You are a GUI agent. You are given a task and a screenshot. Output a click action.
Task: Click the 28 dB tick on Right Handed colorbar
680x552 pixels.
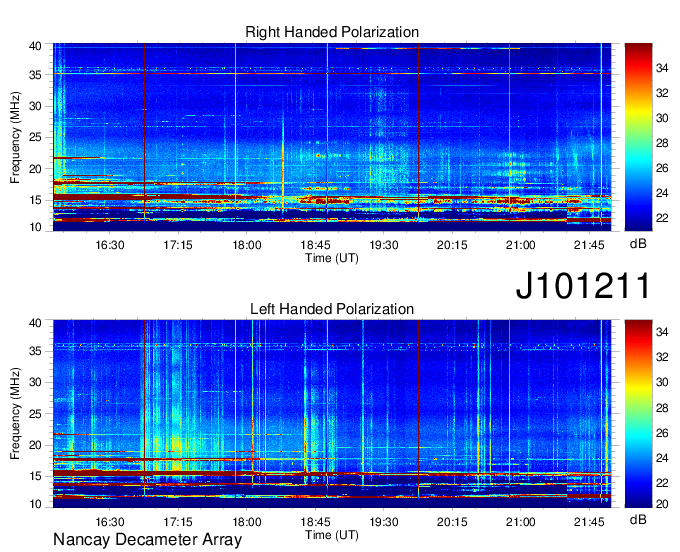coord(662,143)
